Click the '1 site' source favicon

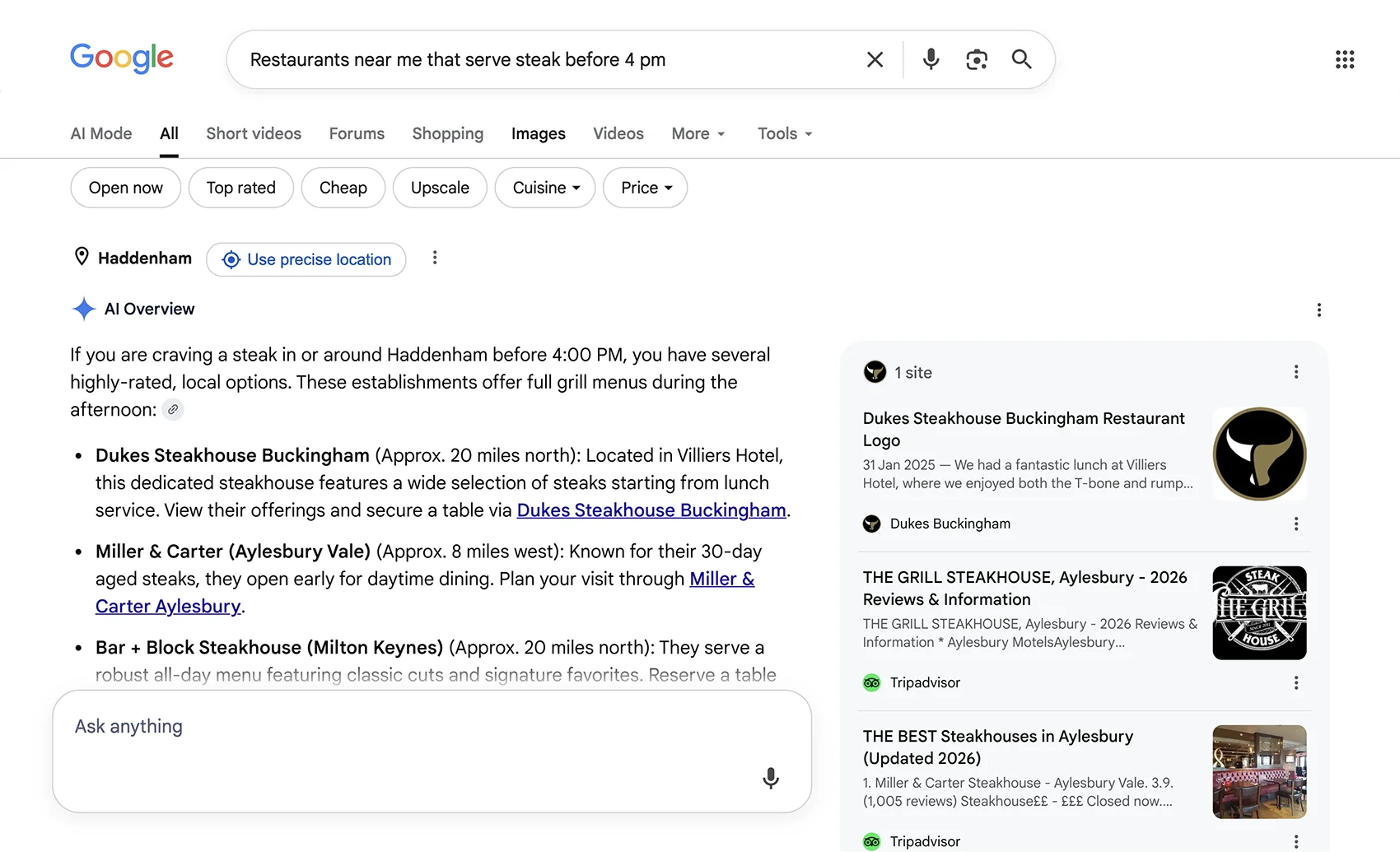[x=875, y=372]
